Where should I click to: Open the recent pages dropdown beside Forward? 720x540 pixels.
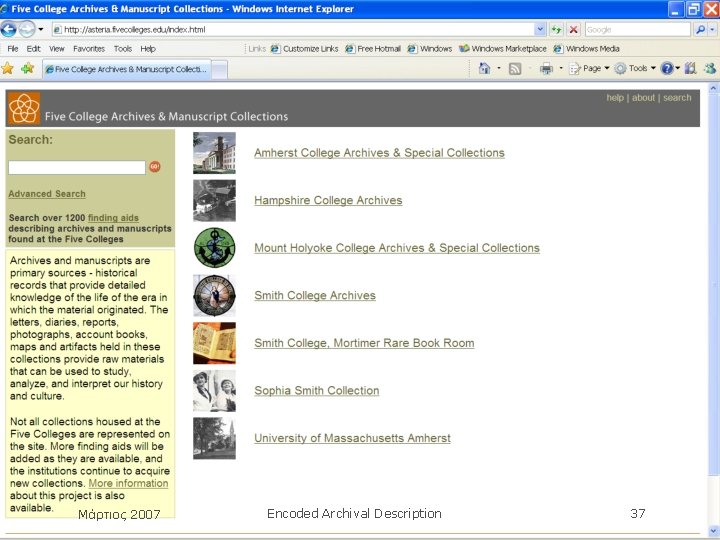41,29
